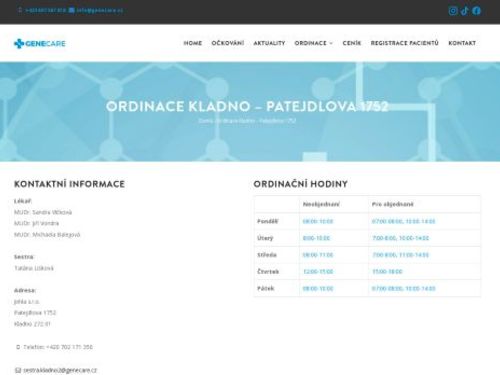Open the Facebook icon in top bar
500x375 pixels.
tap(476, 11)
